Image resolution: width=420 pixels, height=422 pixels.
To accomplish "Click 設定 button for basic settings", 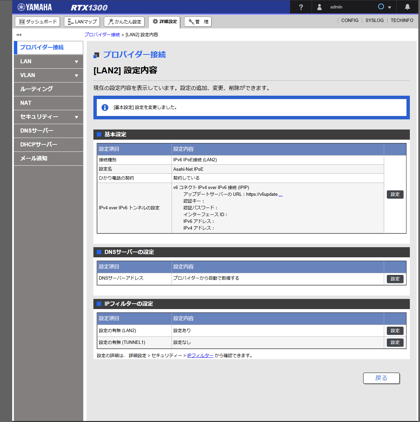I will [x=395, y=194].
